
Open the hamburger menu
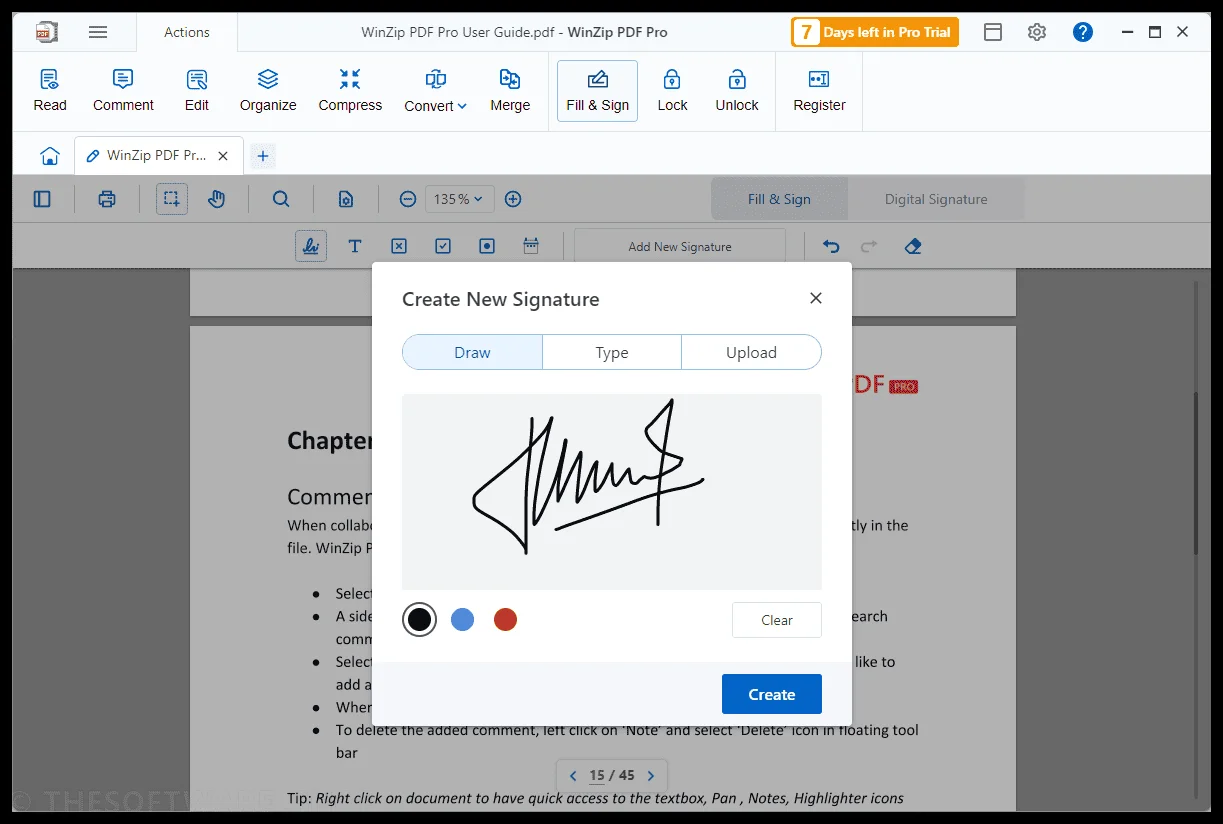pyautogui.click(x=98, y=32)
